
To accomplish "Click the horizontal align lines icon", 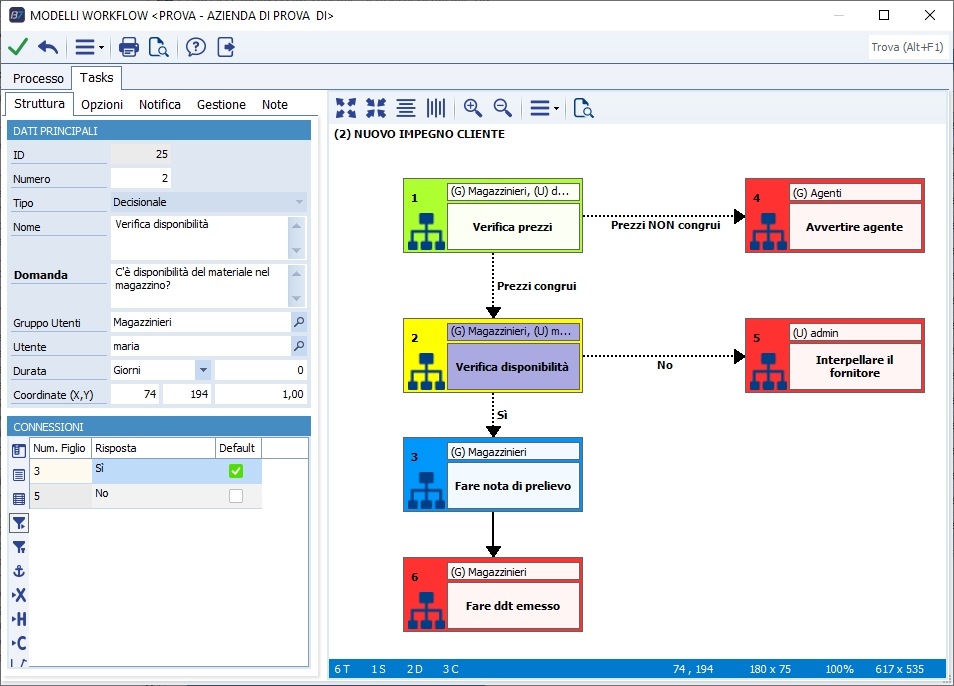I will point(406,108).
